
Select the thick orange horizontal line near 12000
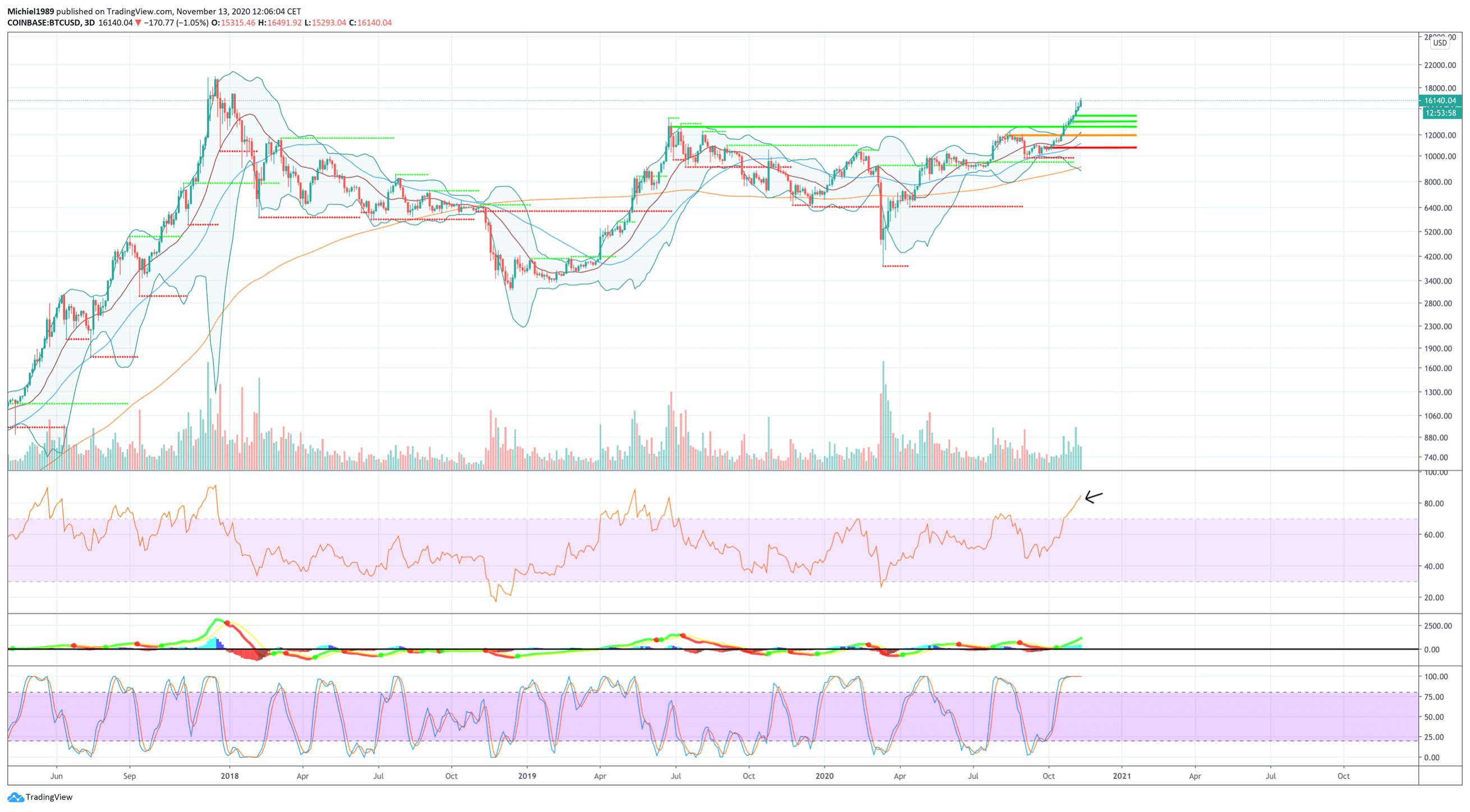coord(1071,135)
